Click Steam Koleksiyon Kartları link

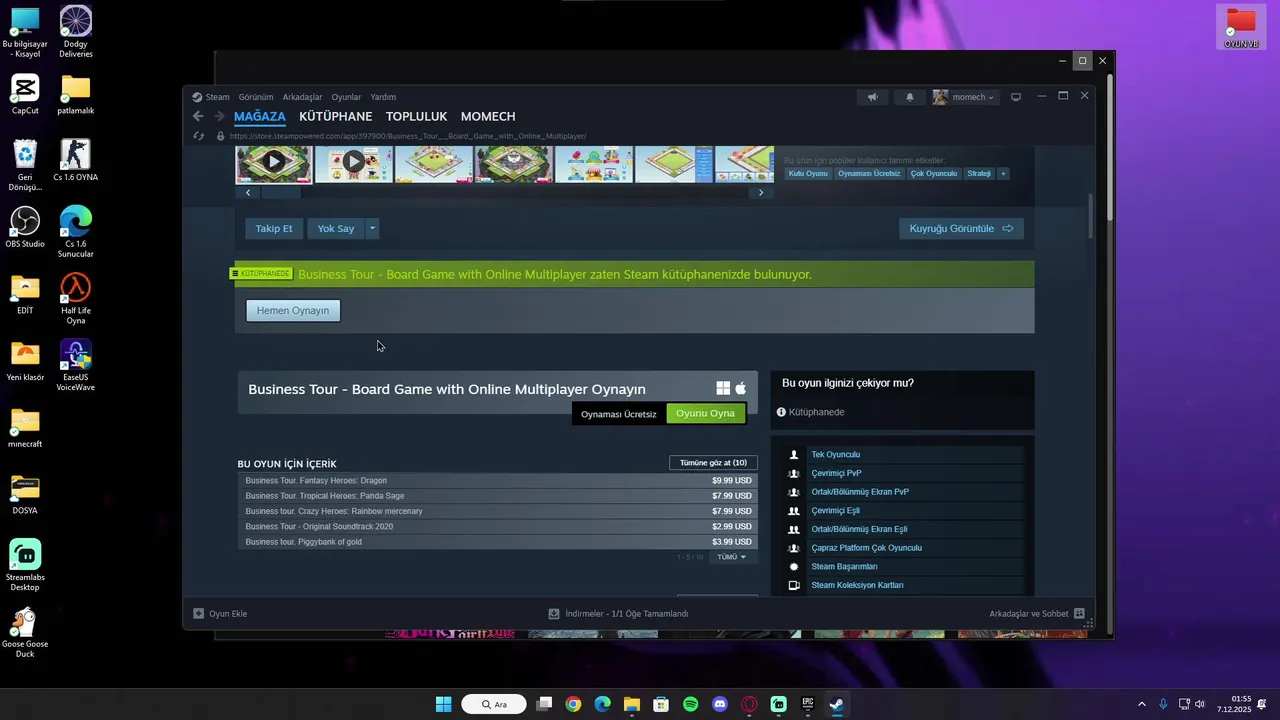coord(857,585)
